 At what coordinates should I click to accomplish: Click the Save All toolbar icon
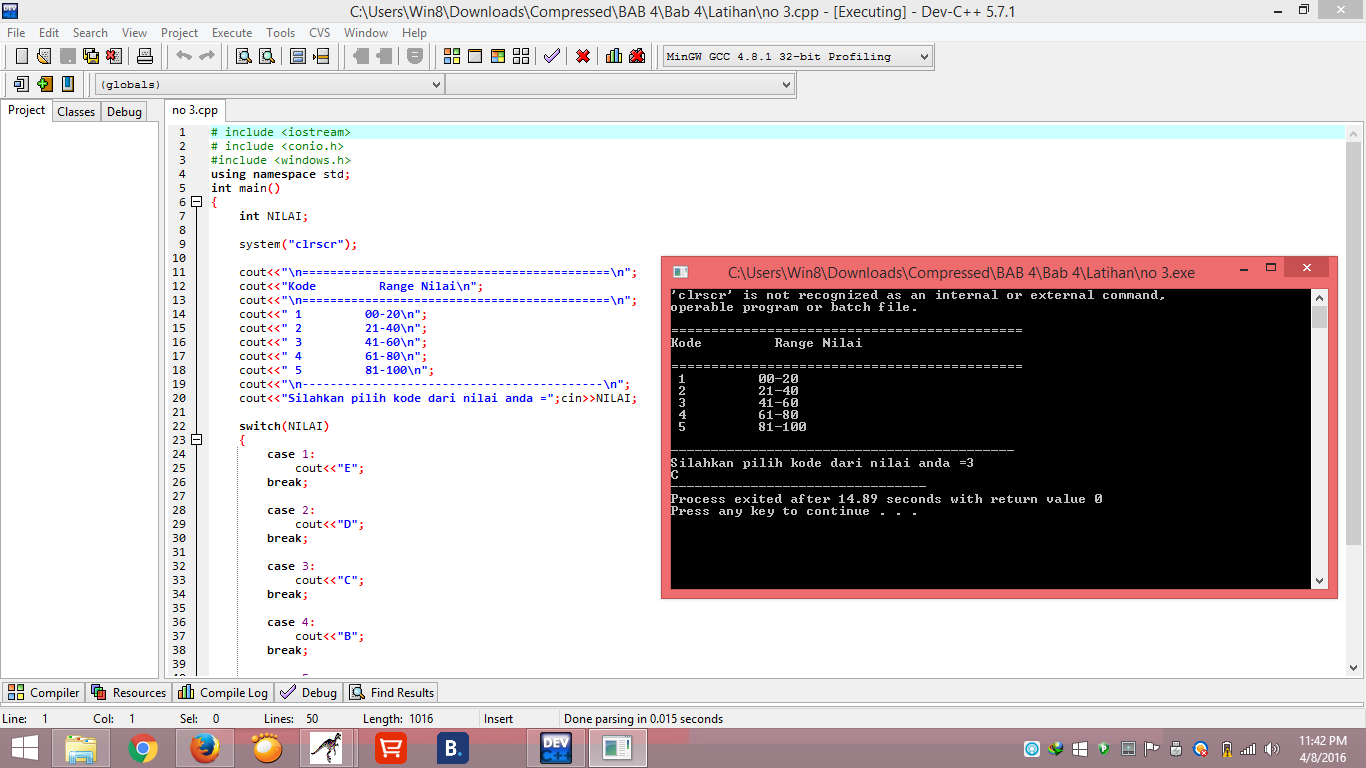(91, 57)
